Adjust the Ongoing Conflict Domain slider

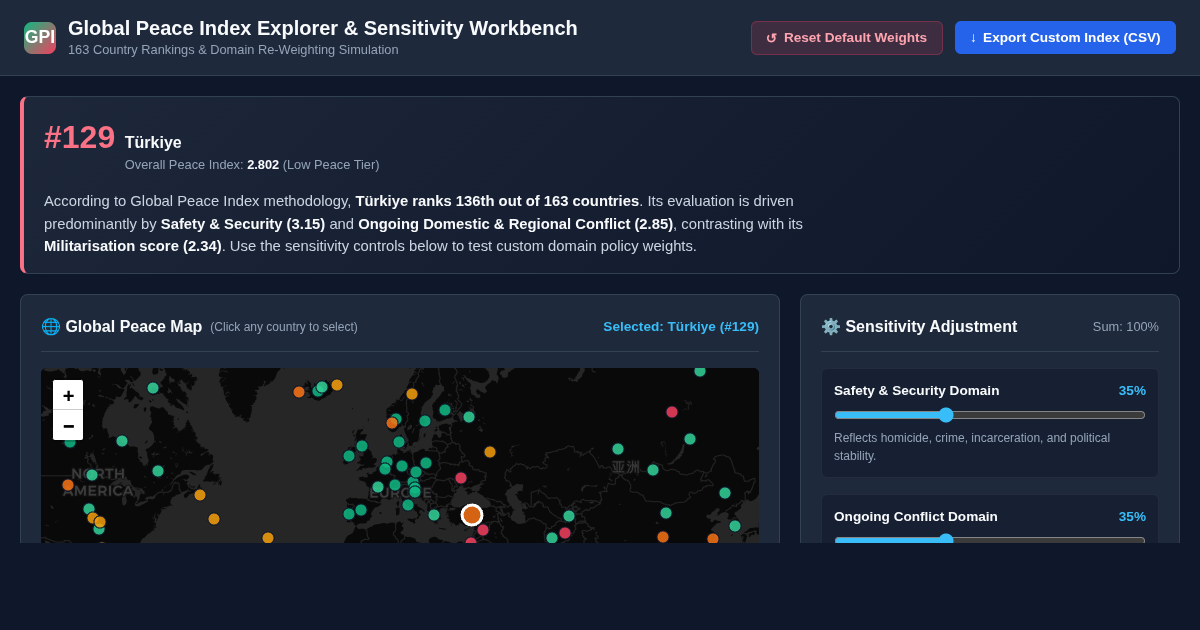tap(990, 540)
